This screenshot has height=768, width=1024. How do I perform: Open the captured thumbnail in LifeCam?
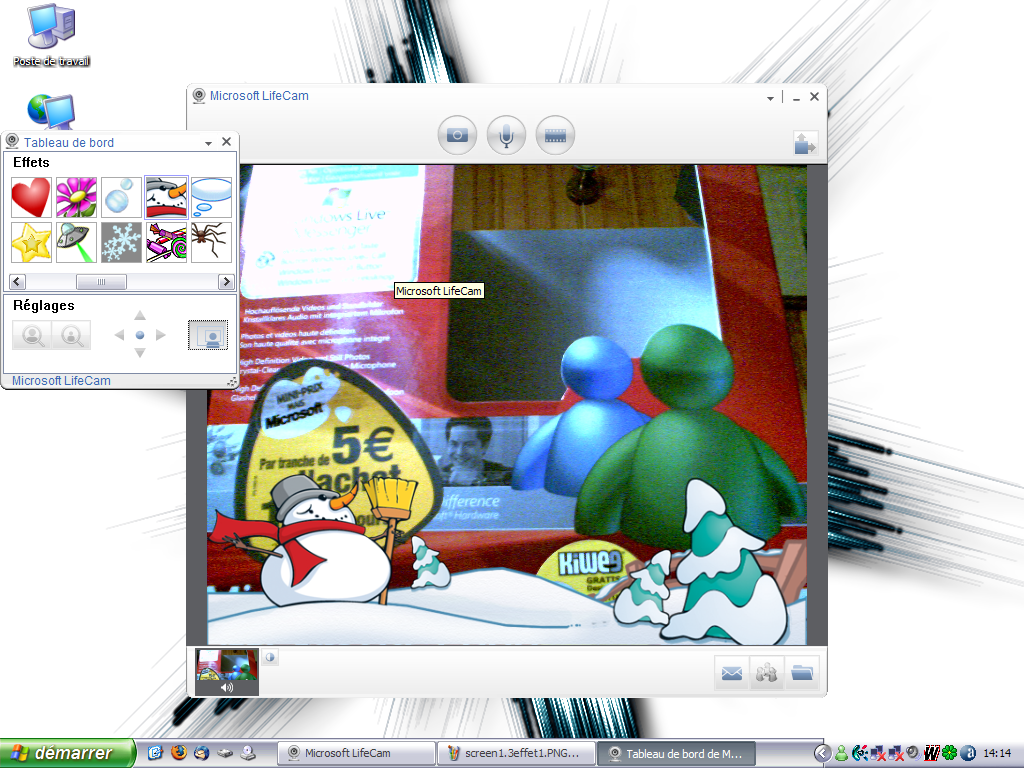[x=227, y=671]
